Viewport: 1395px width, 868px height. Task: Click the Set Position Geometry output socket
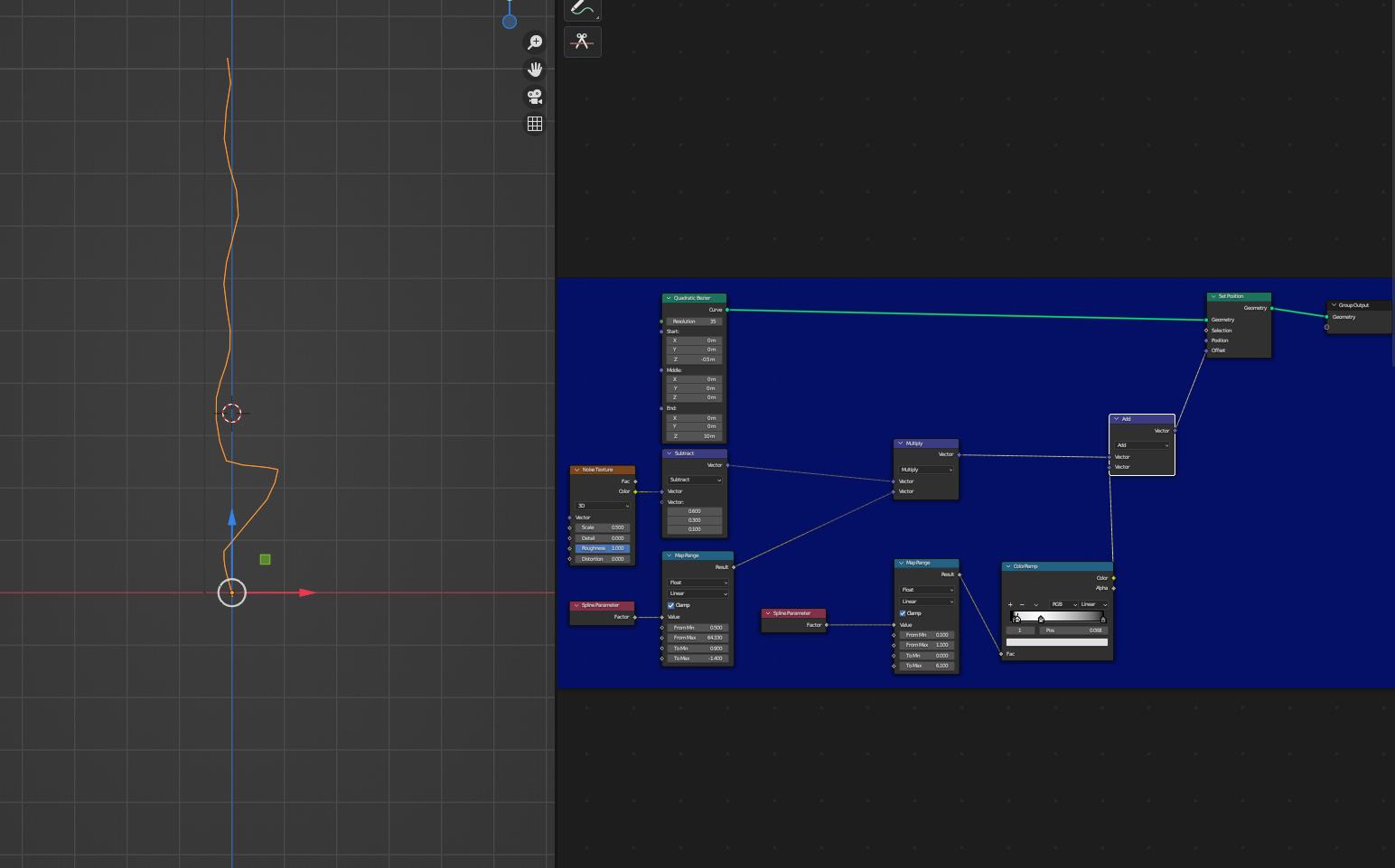click(1272, 308)
